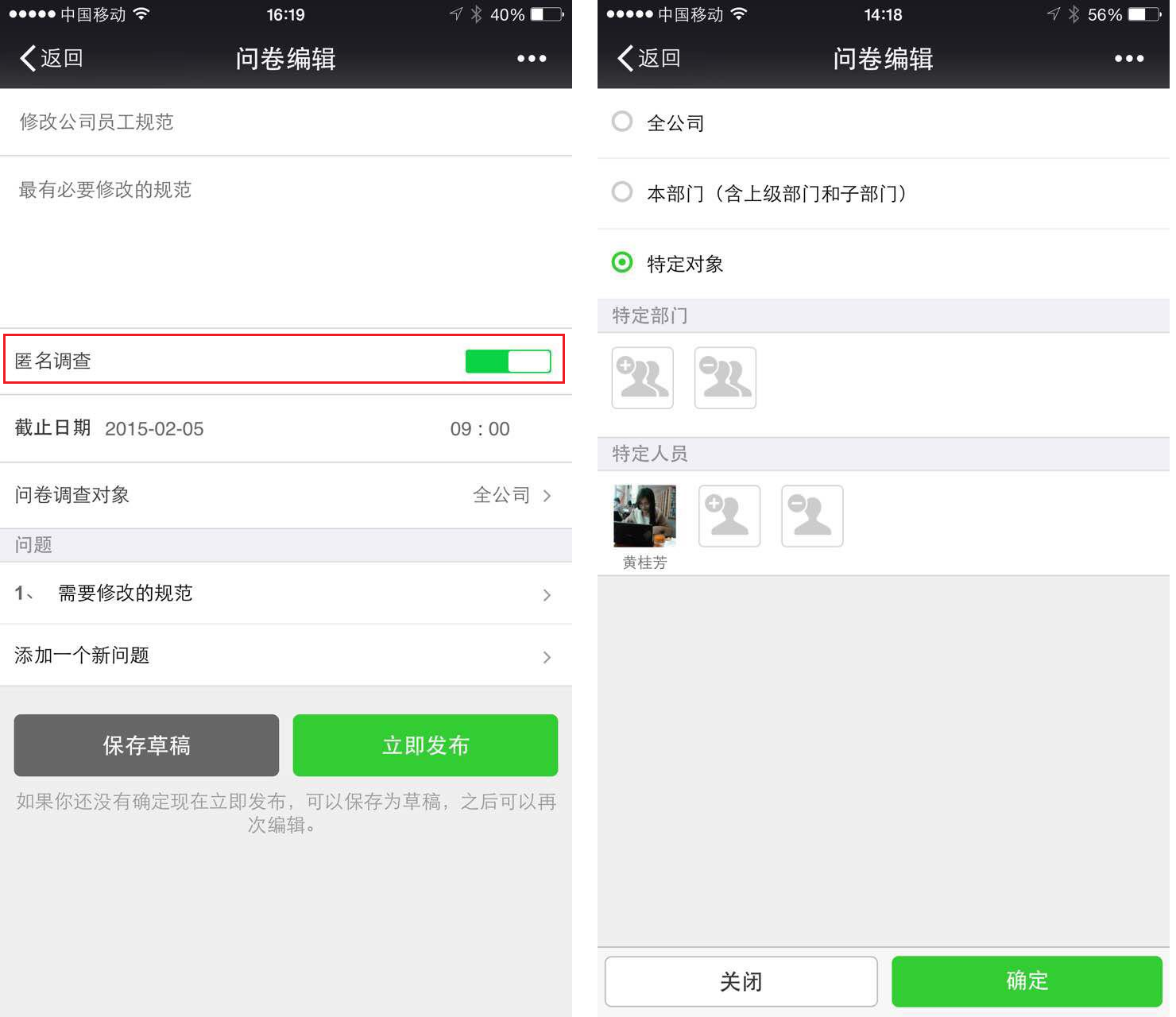Tap the add person icon under 特定人员
Screen dimensions: 1176x1017
pyautogui.click(x=729, y=516)
